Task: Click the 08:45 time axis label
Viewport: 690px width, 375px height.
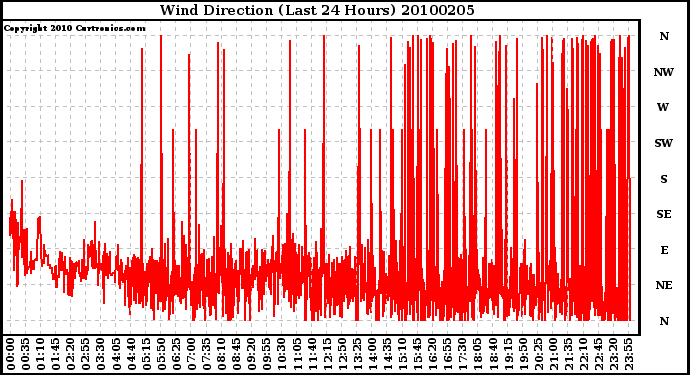Action: (x=236, y=355)
